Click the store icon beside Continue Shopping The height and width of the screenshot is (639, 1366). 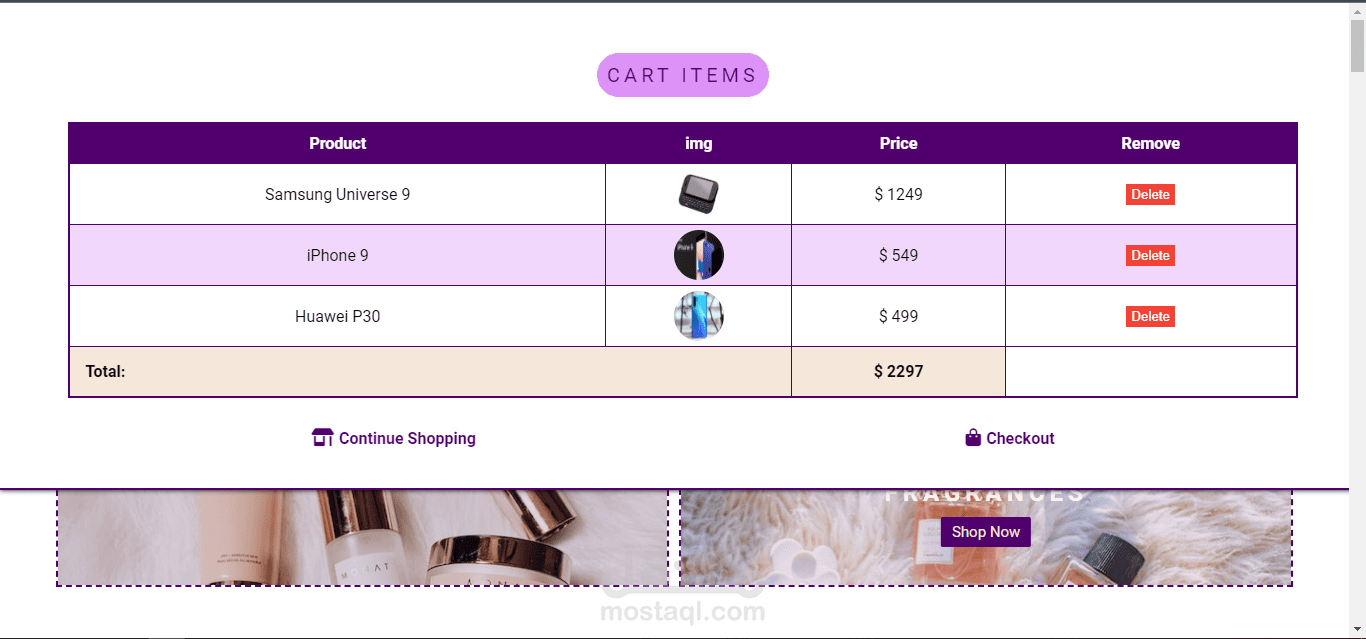[x=322, y=438]
